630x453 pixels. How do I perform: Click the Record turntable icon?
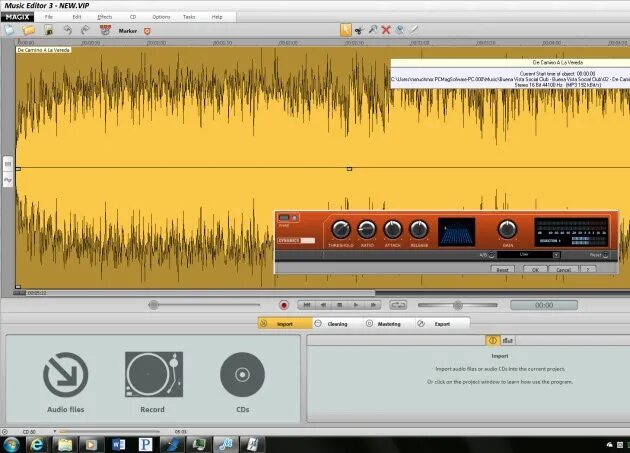(x=154, y=374)
